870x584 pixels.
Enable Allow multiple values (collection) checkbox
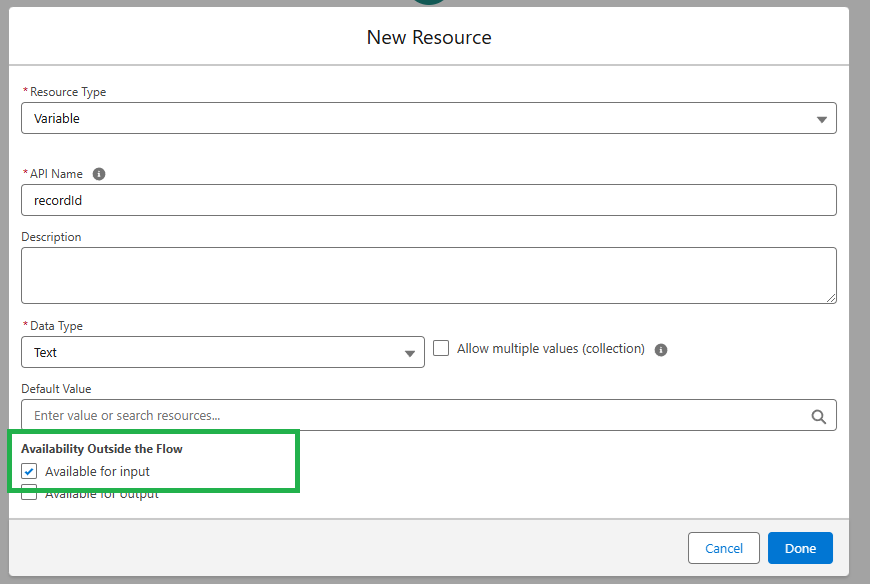[x=441, y=349]
